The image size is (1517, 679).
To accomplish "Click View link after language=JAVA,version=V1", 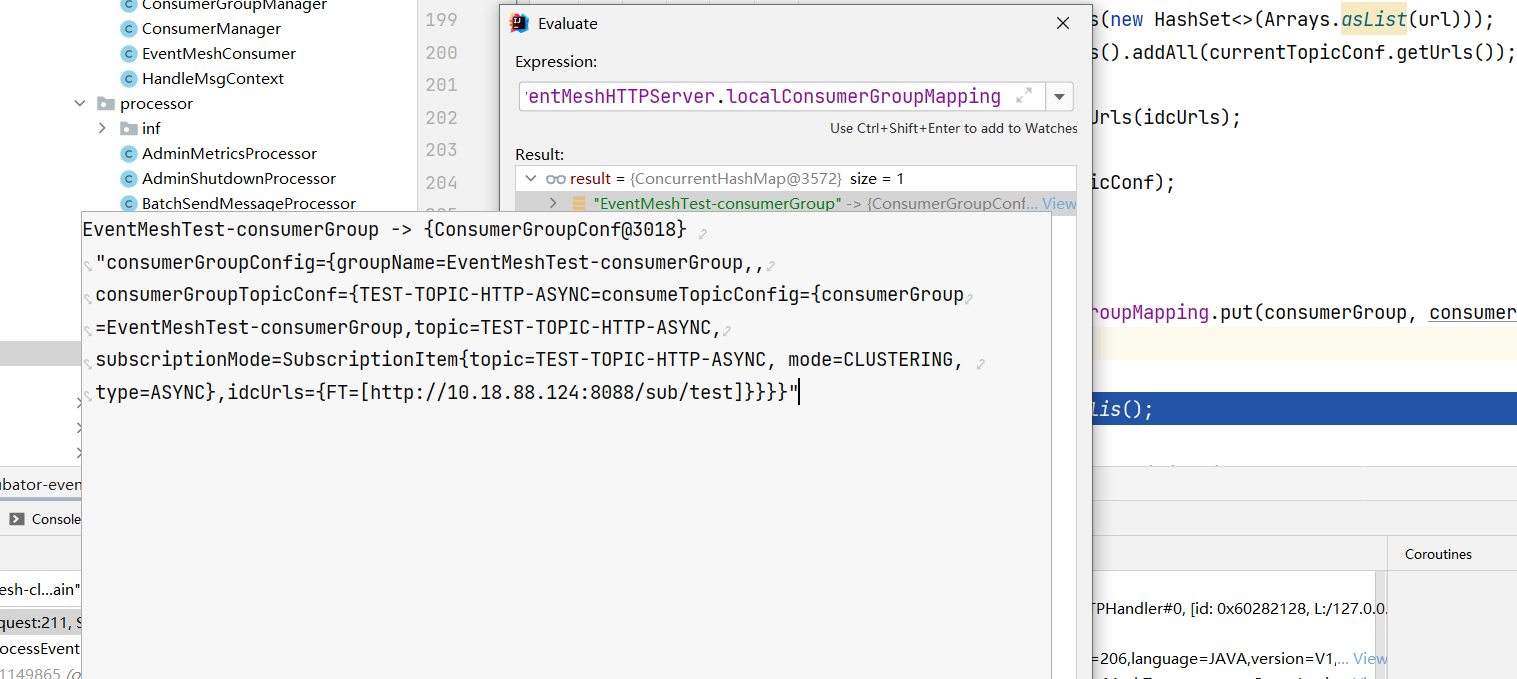I will coord(1370,659).
